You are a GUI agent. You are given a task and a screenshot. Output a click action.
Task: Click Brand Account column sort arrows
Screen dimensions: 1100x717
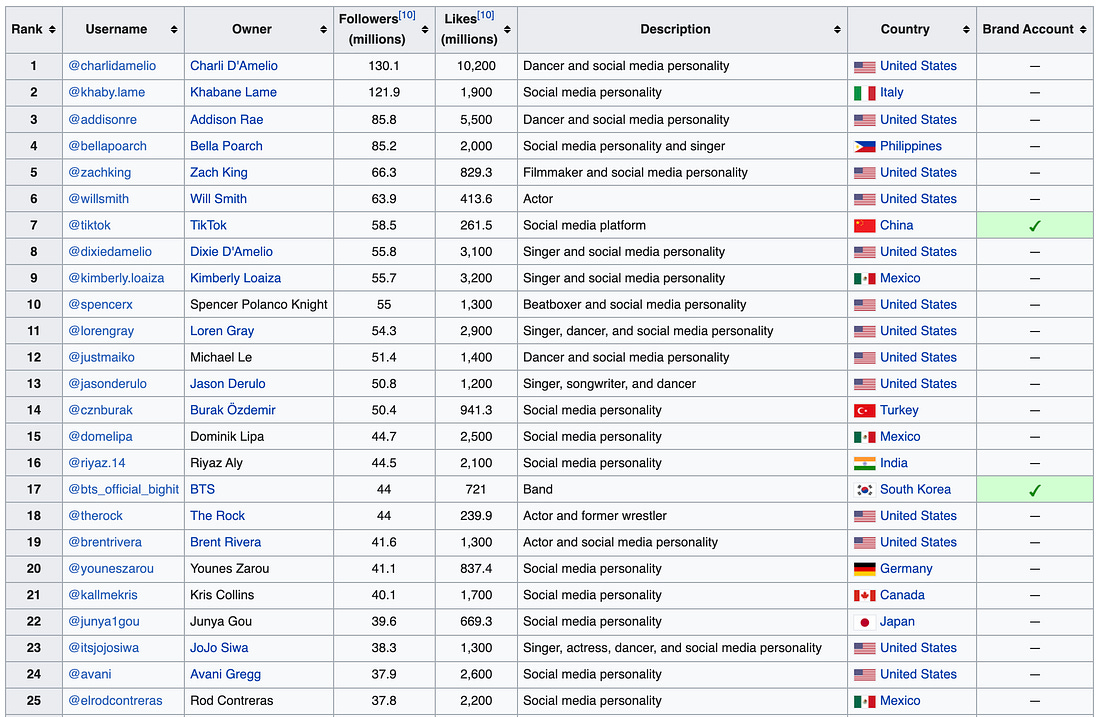(1083, 29)
